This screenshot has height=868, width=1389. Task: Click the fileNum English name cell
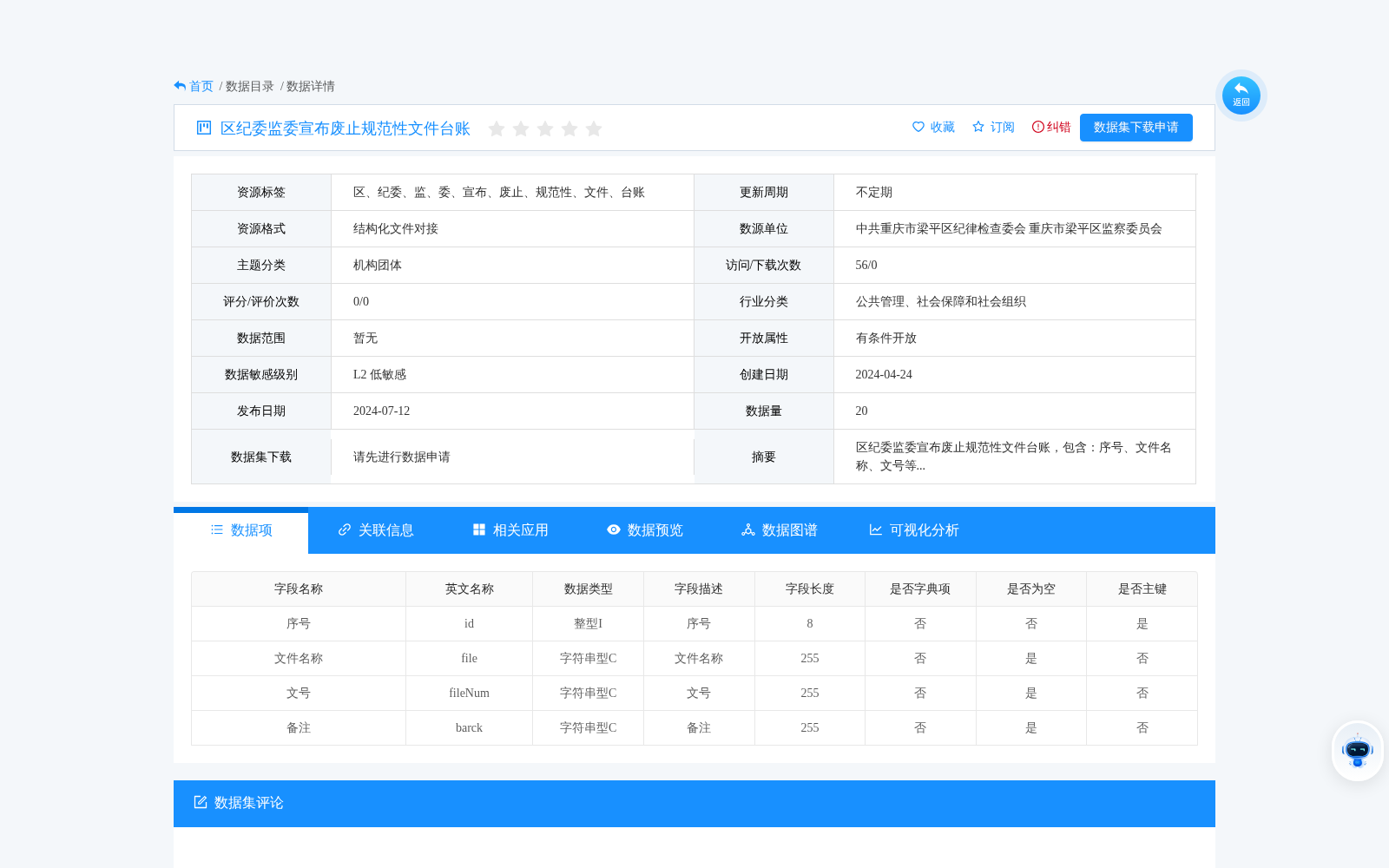pos(469,694)
